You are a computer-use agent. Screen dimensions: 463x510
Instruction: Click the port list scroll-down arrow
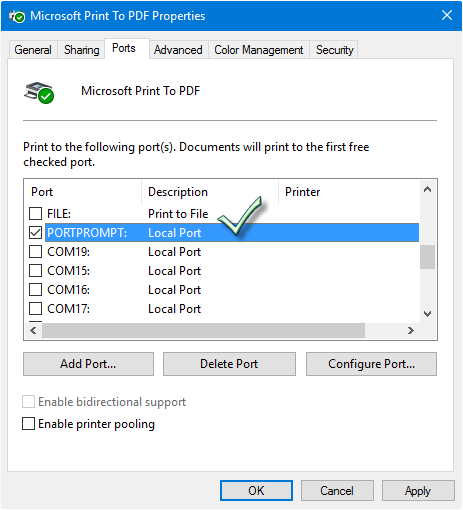(428, 314)
